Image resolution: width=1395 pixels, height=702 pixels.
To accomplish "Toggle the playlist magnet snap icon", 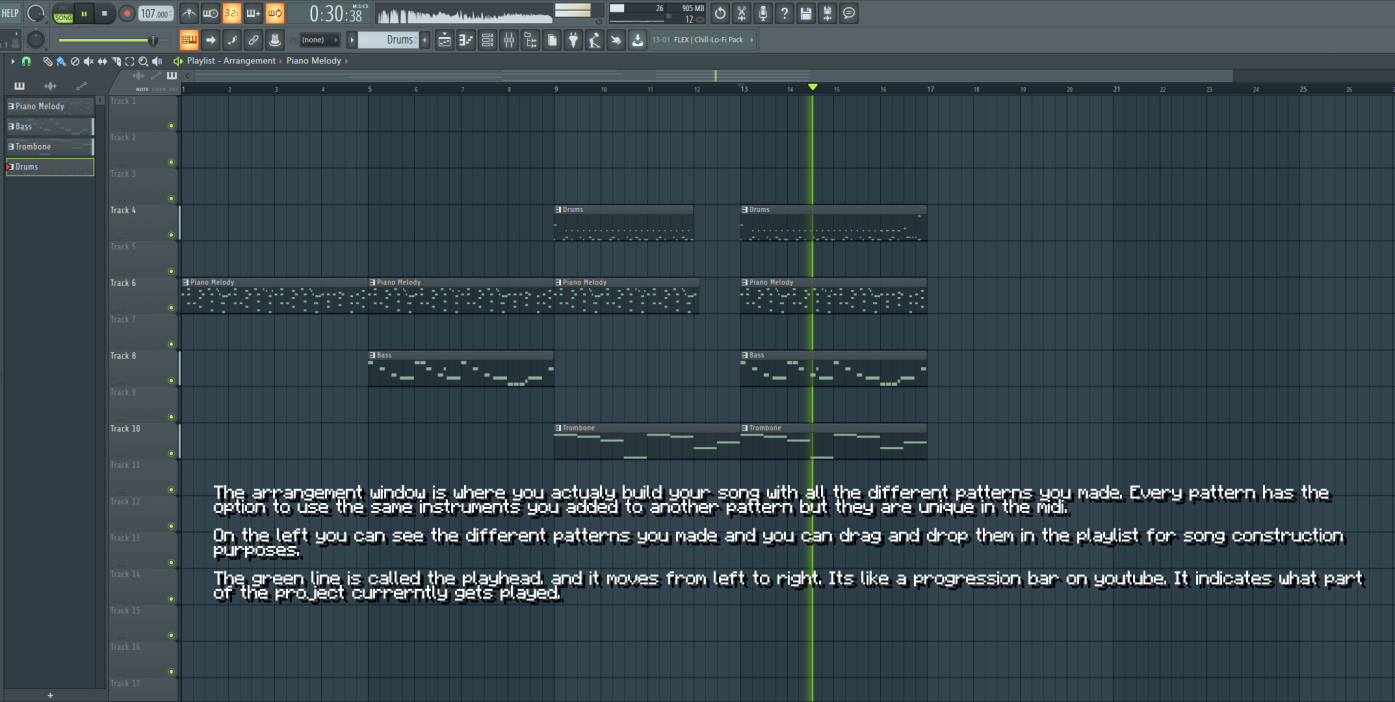I will pyautogui.click(x=26, y=61).
